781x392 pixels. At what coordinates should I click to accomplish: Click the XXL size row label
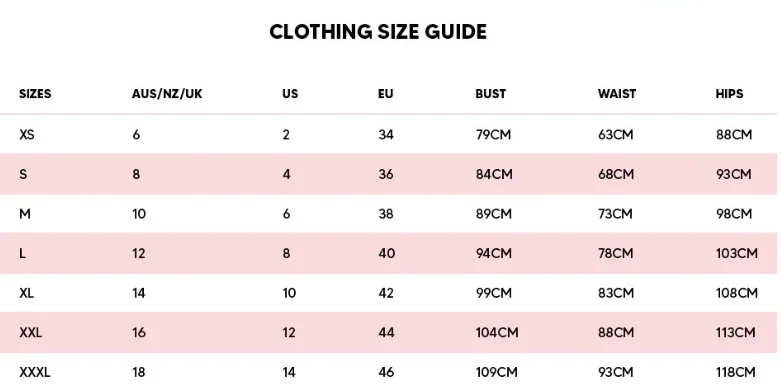coord(30,333)
